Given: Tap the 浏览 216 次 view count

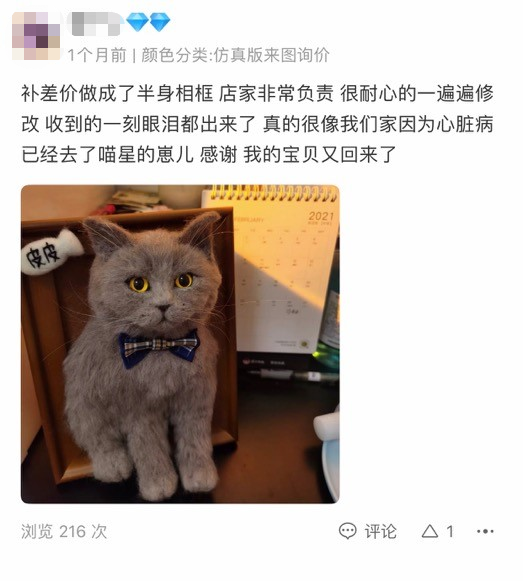Looking at the screenshot, I should [x=64, y=532].
